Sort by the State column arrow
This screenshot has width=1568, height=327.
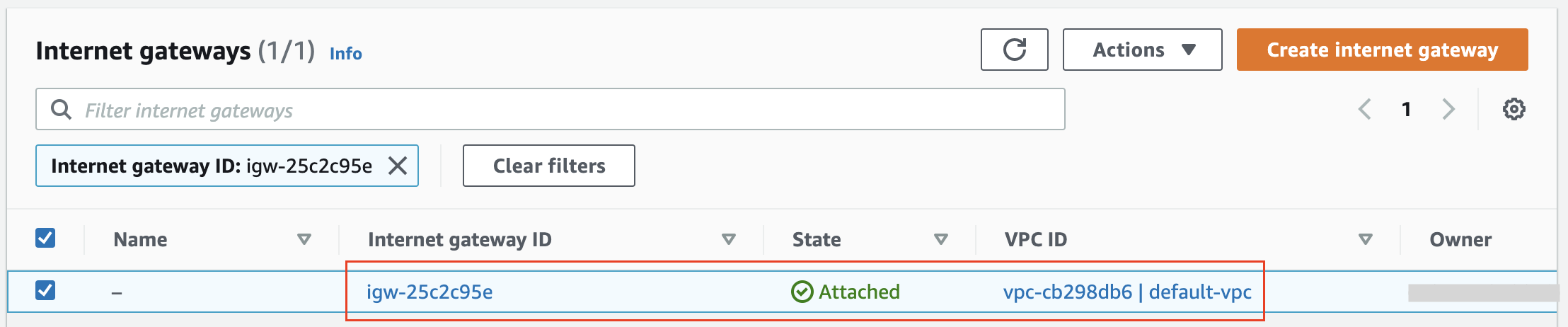tap(940, 239)
